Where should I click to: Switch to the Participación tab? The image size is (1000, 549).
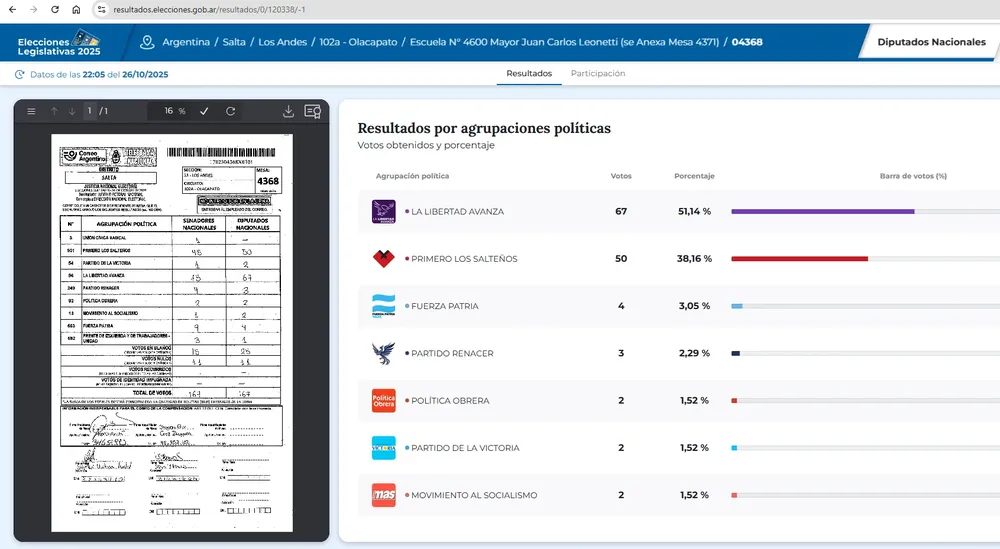coord(598,74)
